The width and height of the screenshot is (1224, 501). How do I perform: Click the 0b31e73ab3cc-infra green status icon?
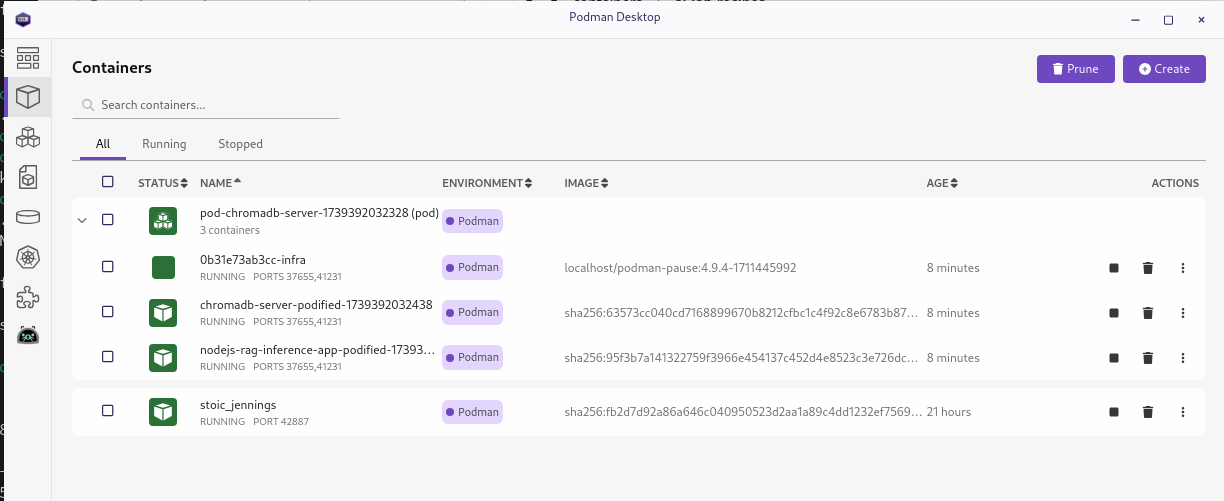coord(163,267)
